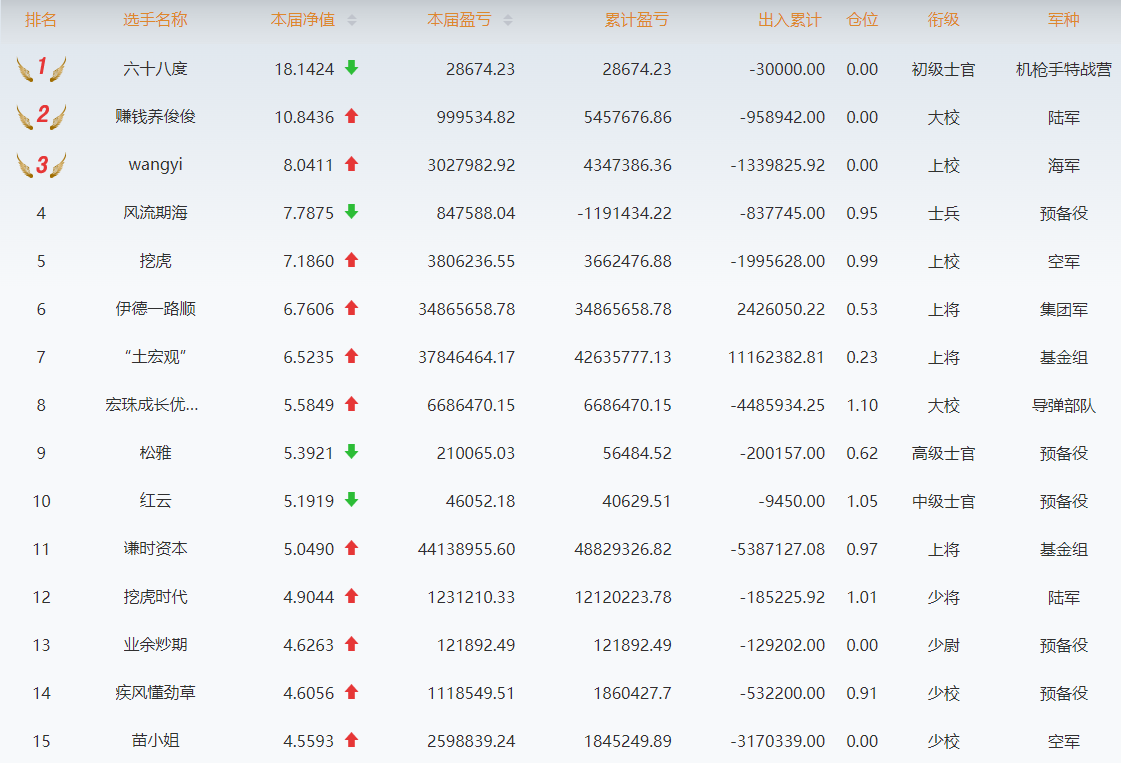Screen dimensions: 1121x763
Task: Click the red up arrow beside 10.8436
Action: coord(351,116)
